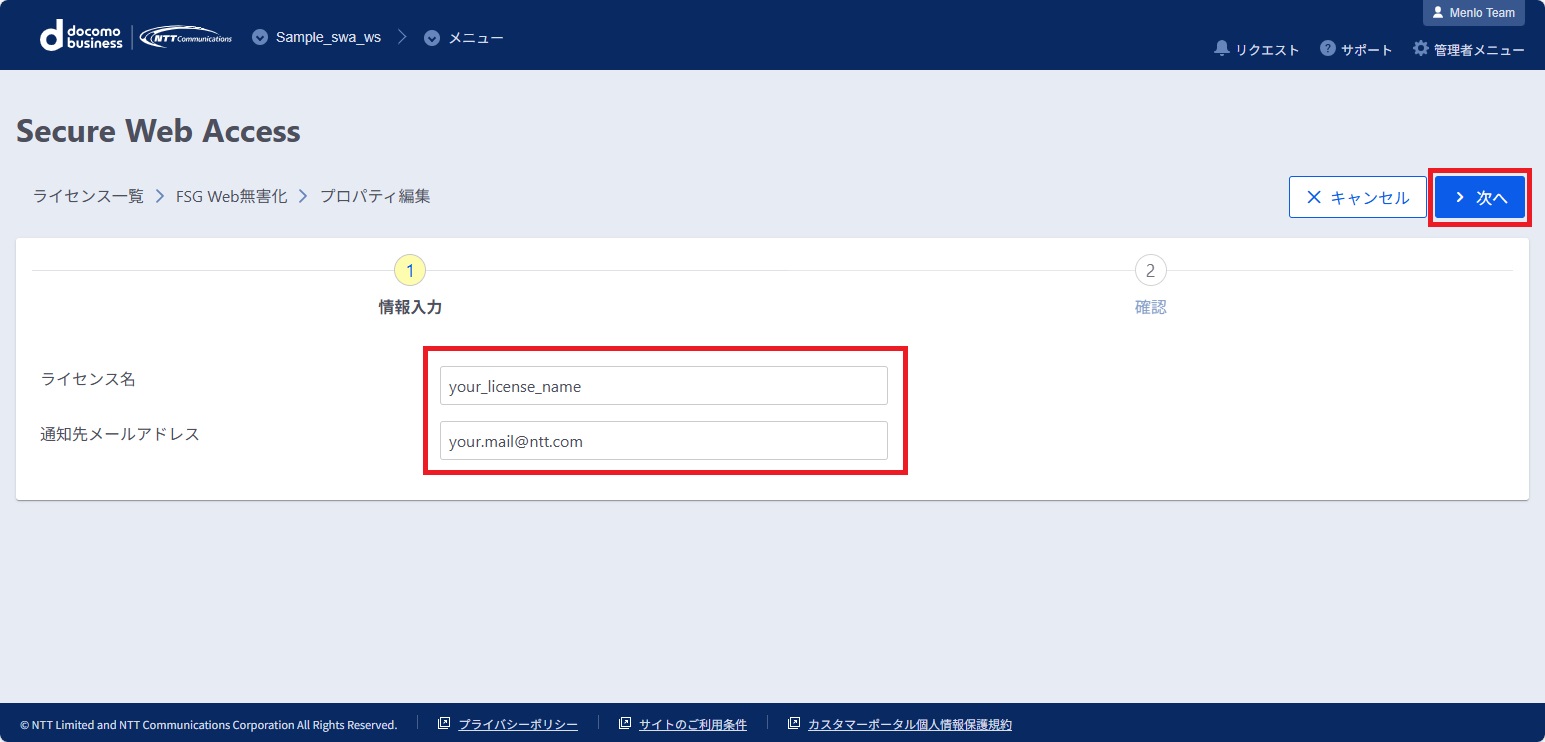Image resolution: width=1545 pixels, height=742 pixels.
Task: Click the ライセンス名 input field
Action: 664,386
